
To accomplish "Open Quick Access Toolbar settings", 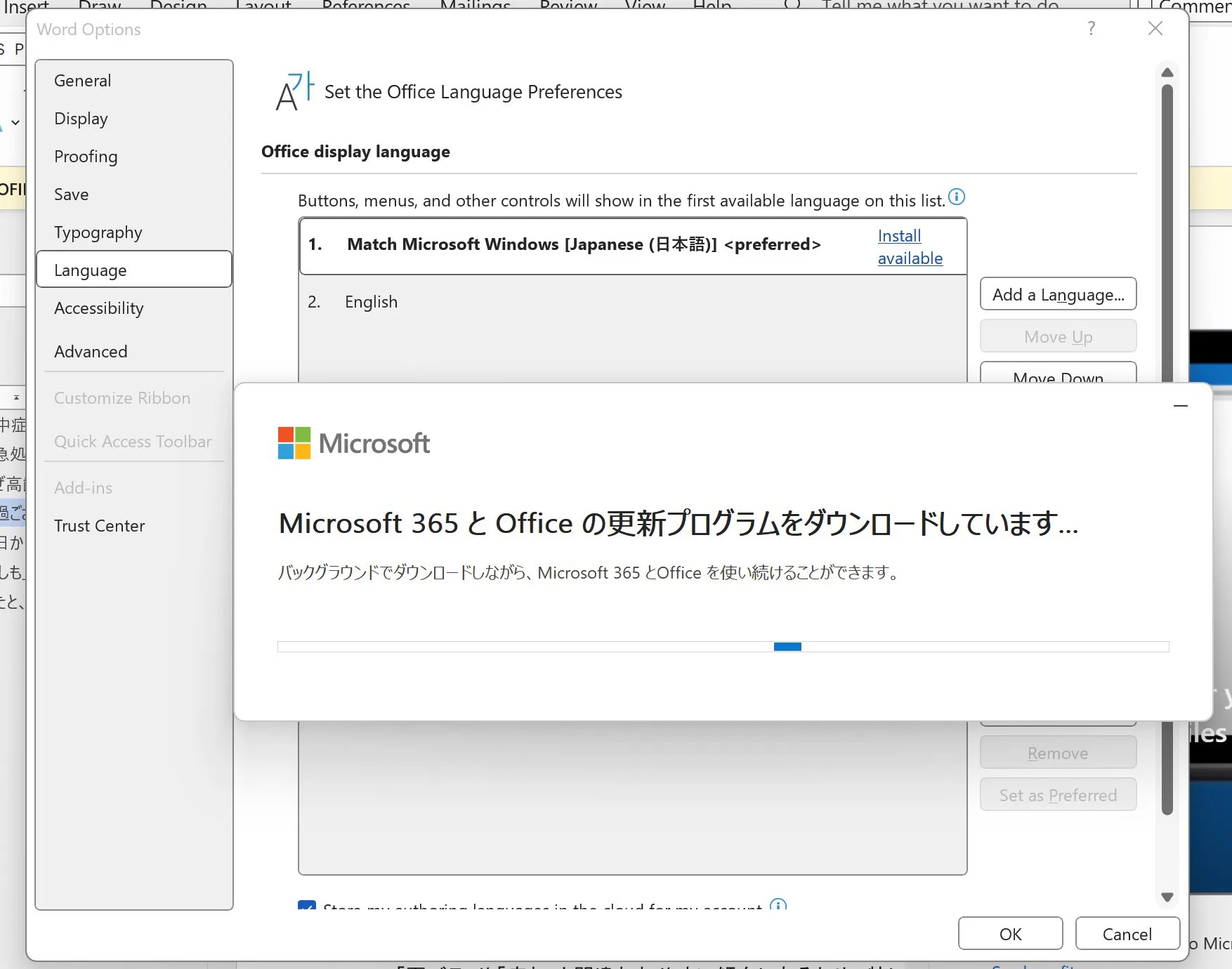I will (x=133, y=442).
